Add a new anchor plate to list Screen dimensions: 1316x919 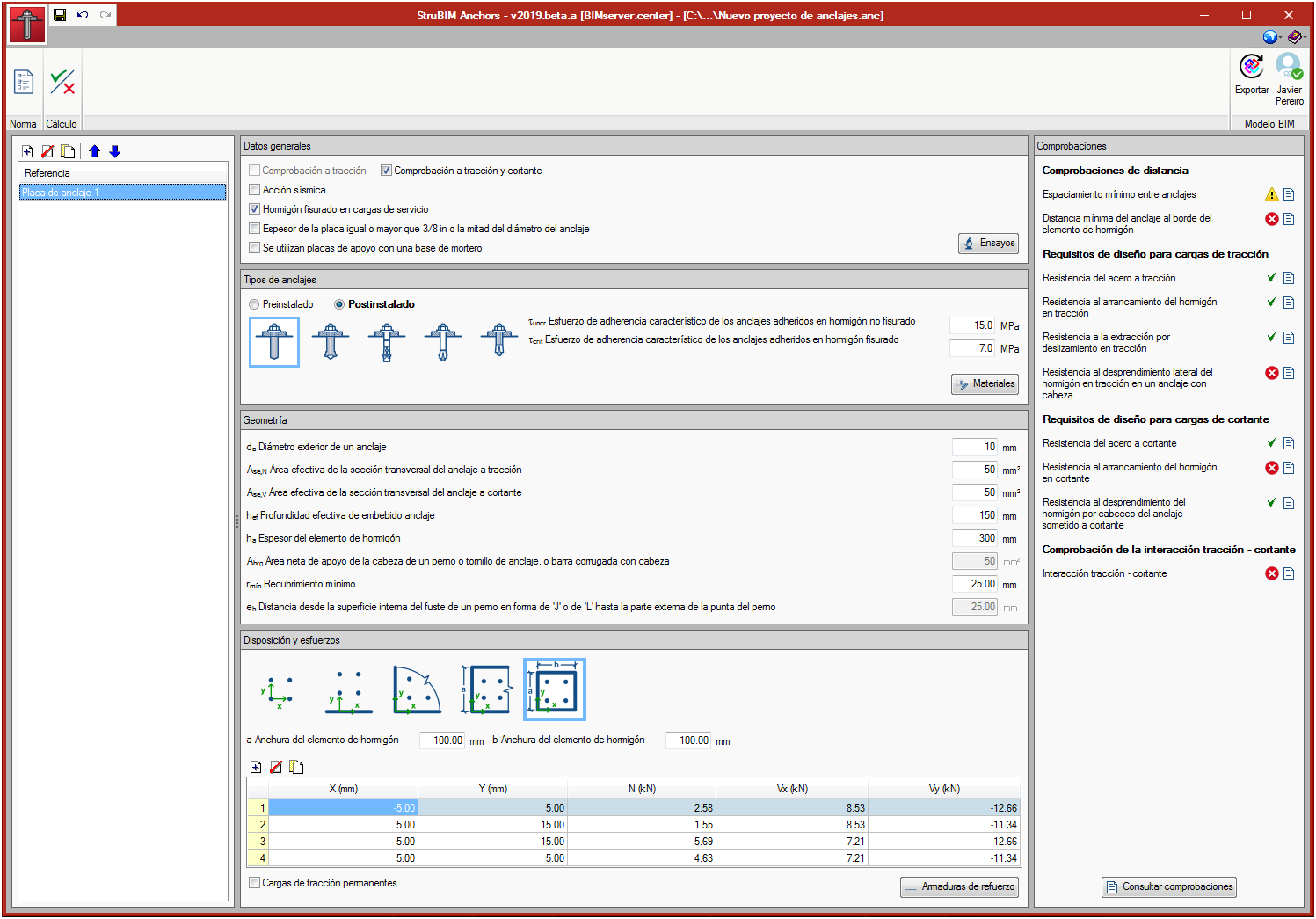tap(27, 151)
